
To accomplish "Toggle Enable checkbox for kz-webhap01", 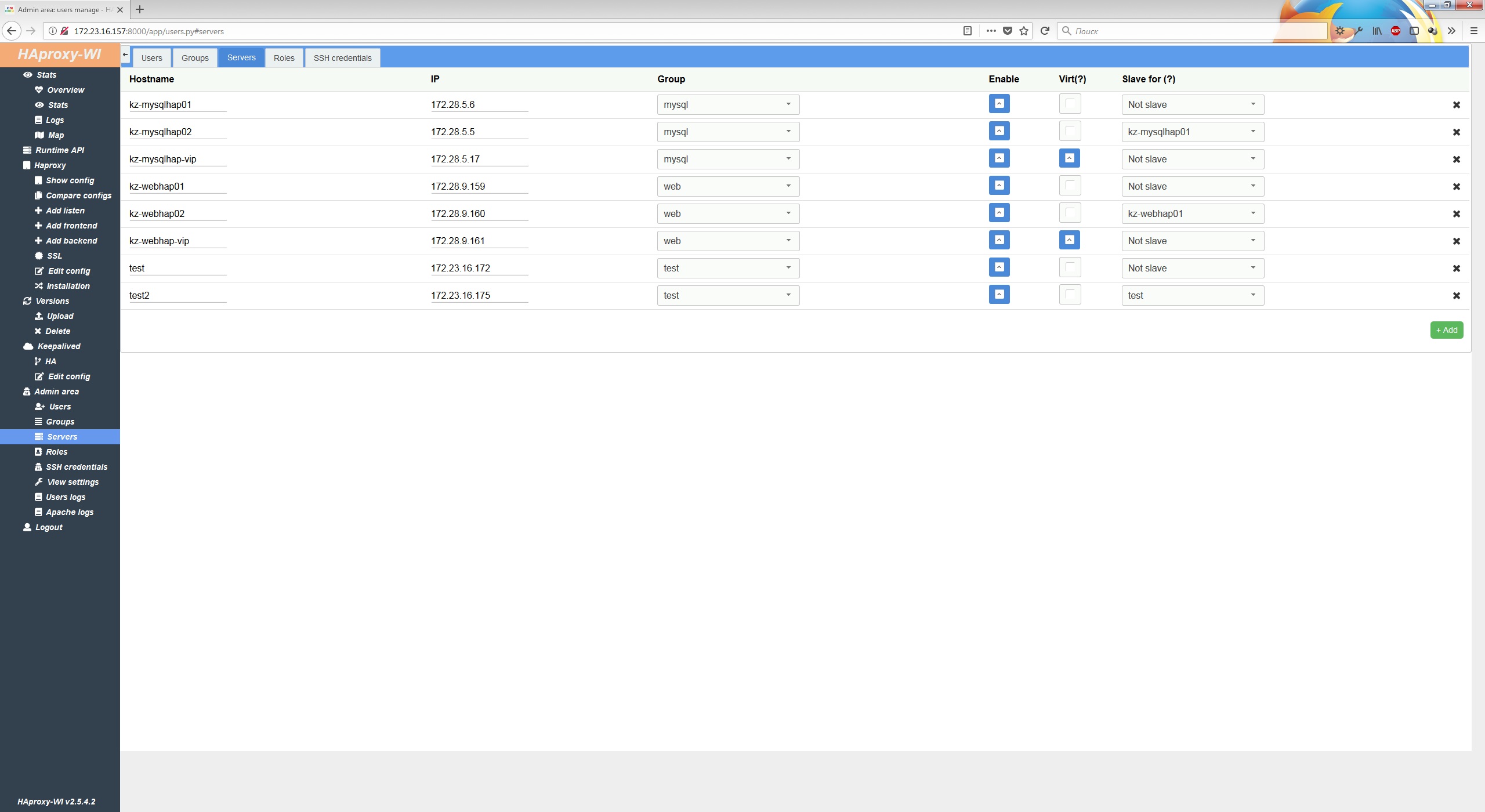I will [x=999, y=186].
